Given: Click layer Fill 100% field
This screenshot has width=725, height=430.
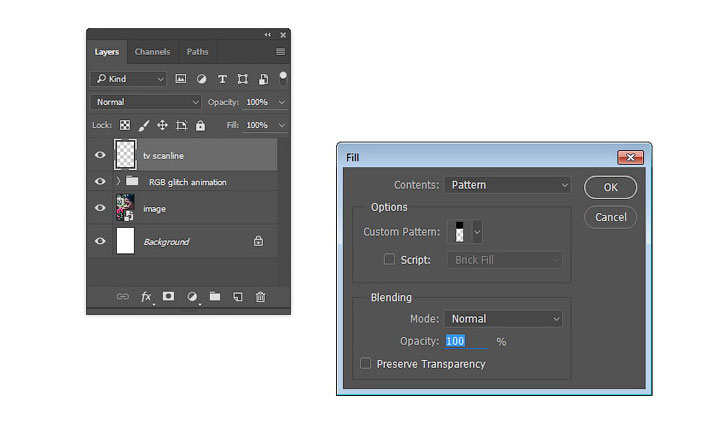Looking at the screenshot, I should 259,125.
